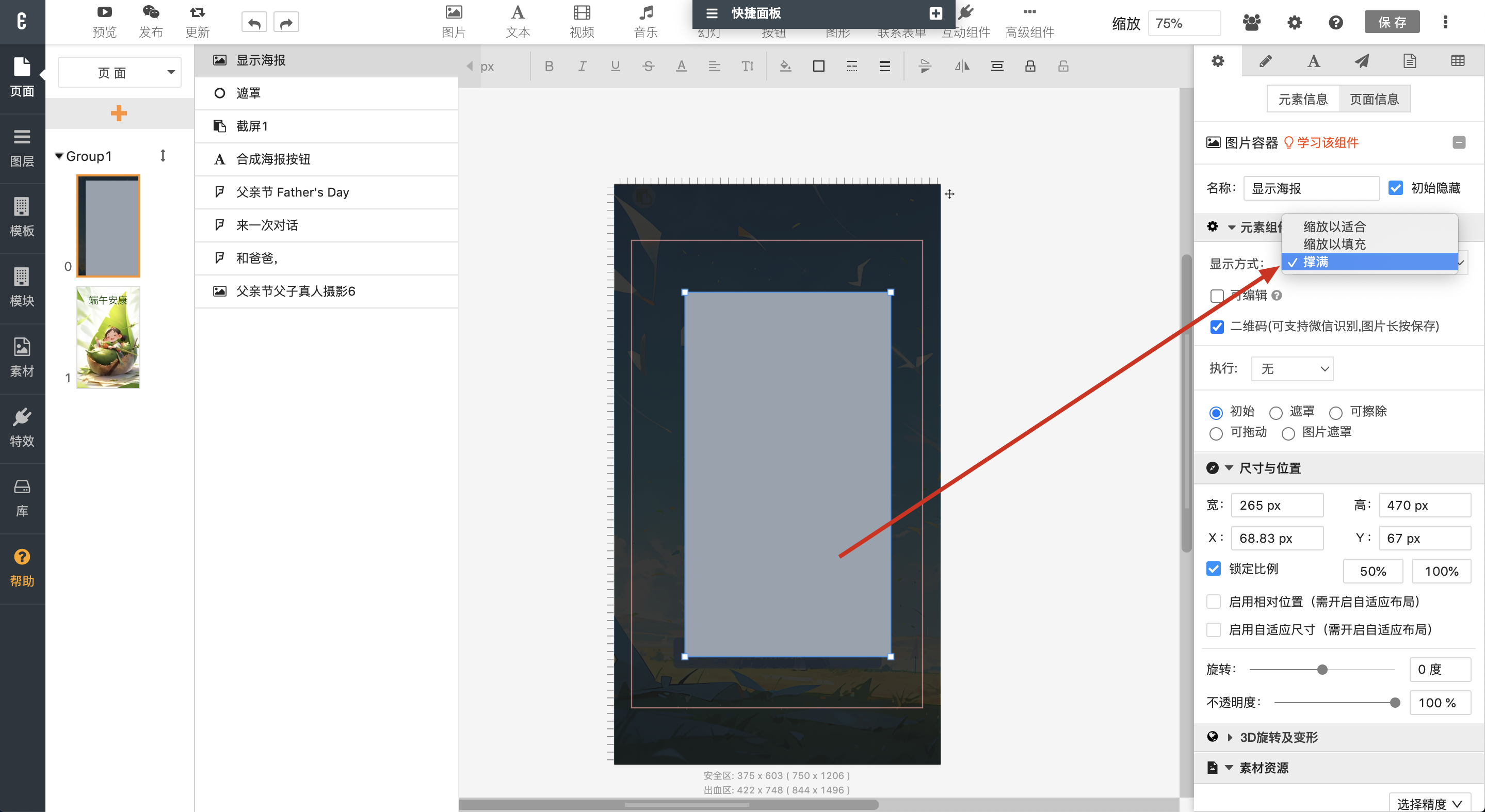Screen dimensions: 1485x812
Task: Expand the 3D旋转及变形 section
Action: coord(1278,737)
